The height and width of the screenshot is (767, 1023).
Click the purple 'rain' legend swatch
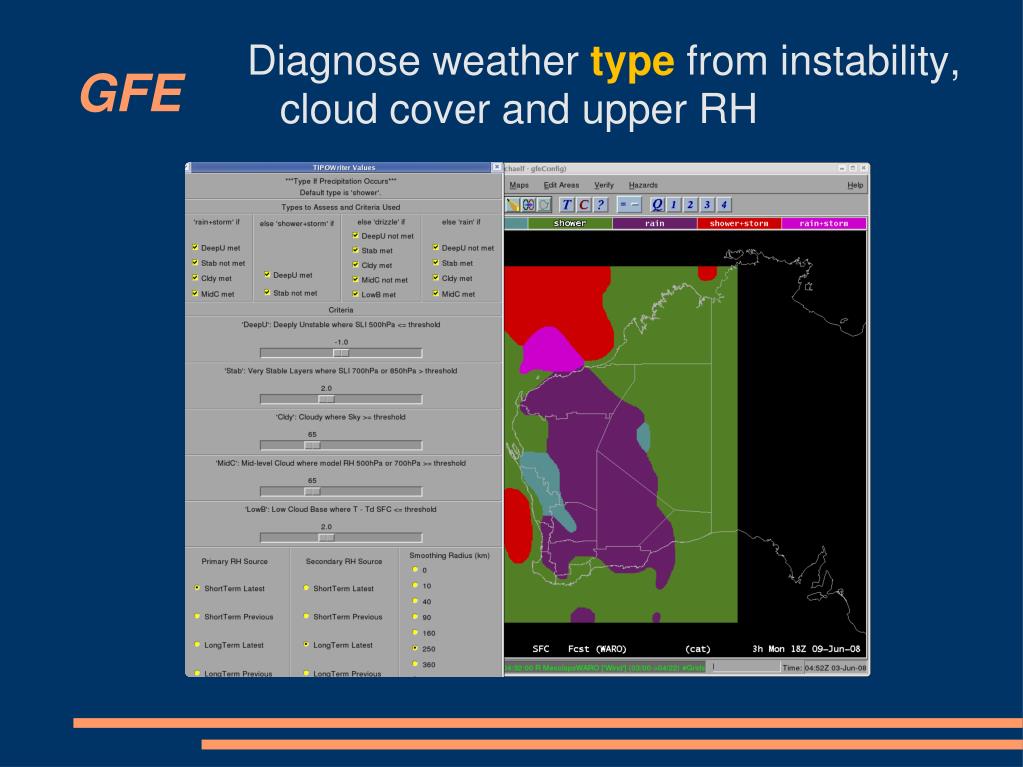click(654, 223)
